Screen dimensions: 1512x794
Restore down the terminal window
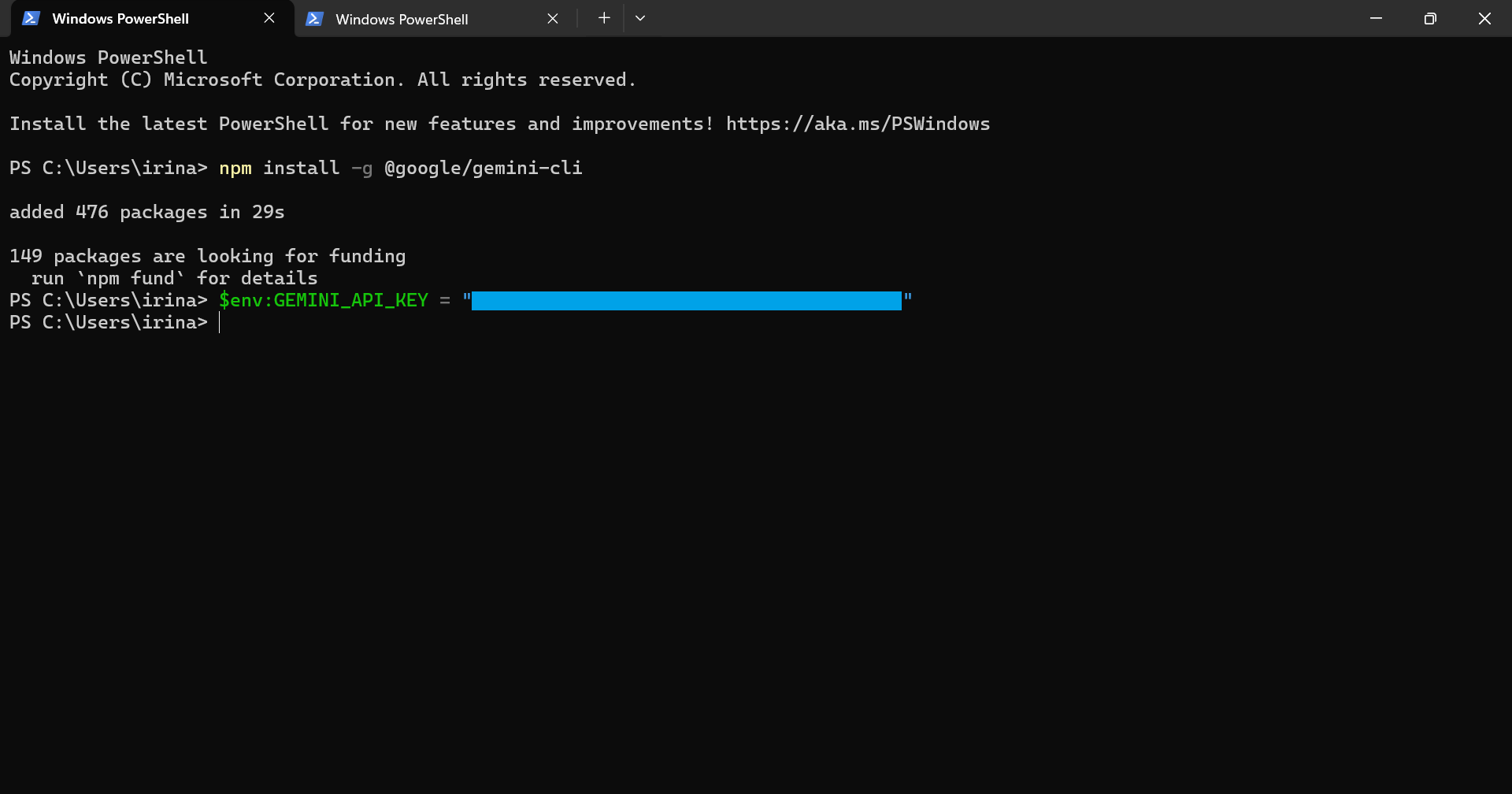pyautogui.click(x=1430, y=18)
